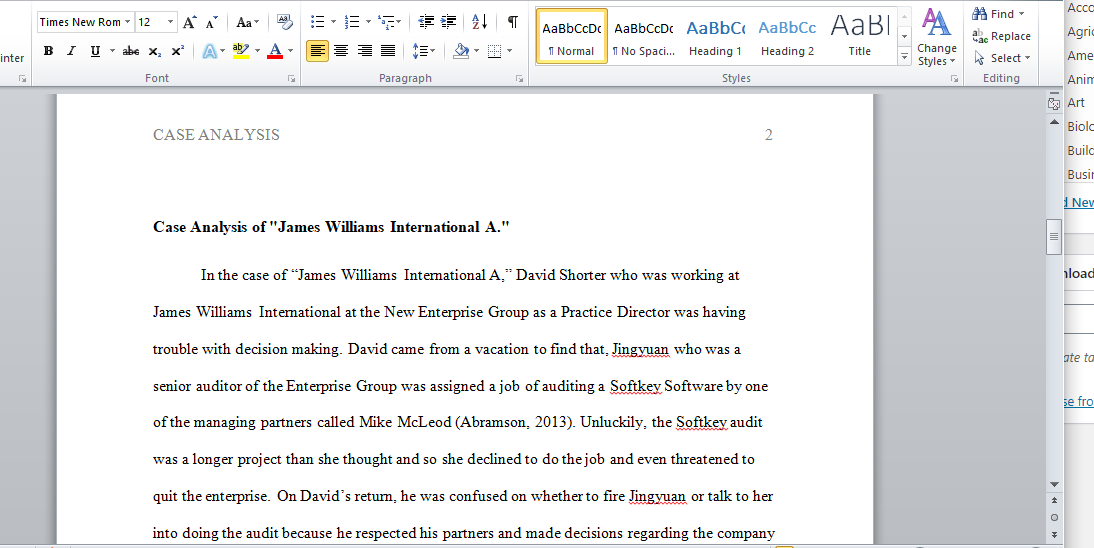Open the font size dropdown
Screen dimensions: 1094x548
[171, 22]
